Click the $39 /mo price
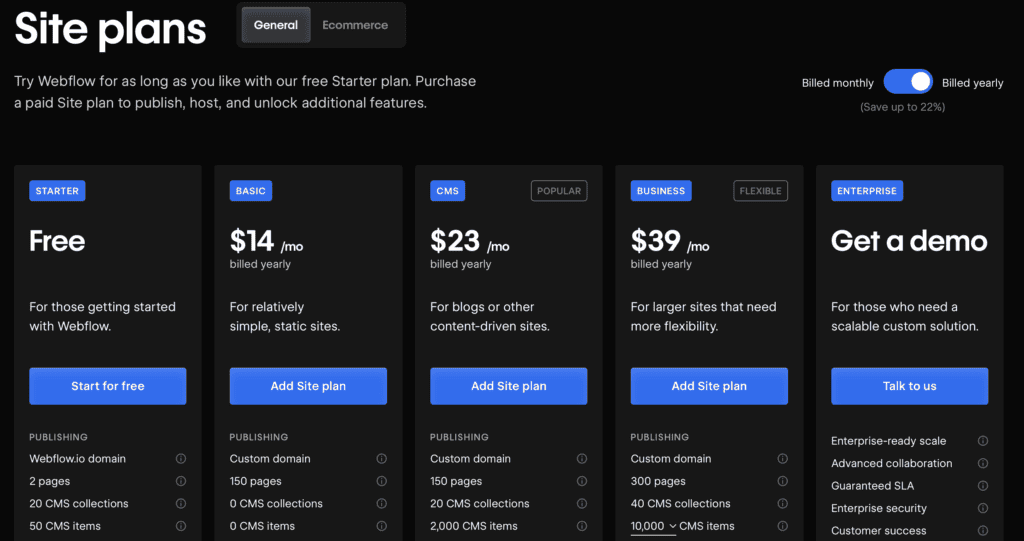This screenshot has width=1024, height=541. [x=670, y=242]
